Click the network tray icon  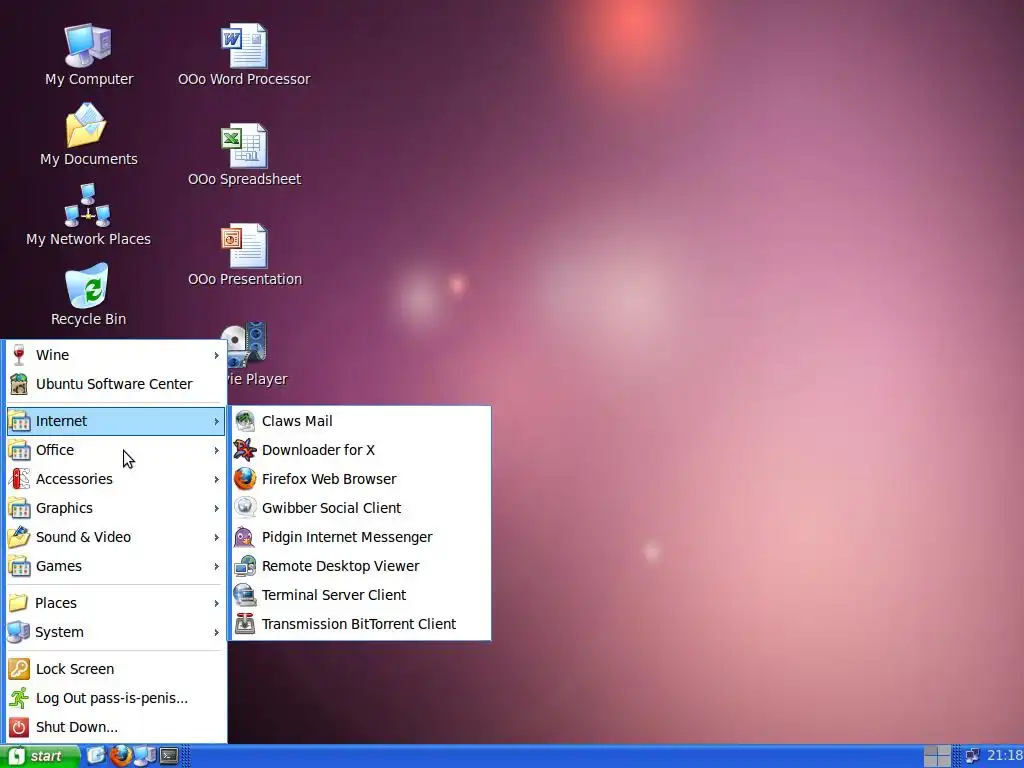point(972,756)
